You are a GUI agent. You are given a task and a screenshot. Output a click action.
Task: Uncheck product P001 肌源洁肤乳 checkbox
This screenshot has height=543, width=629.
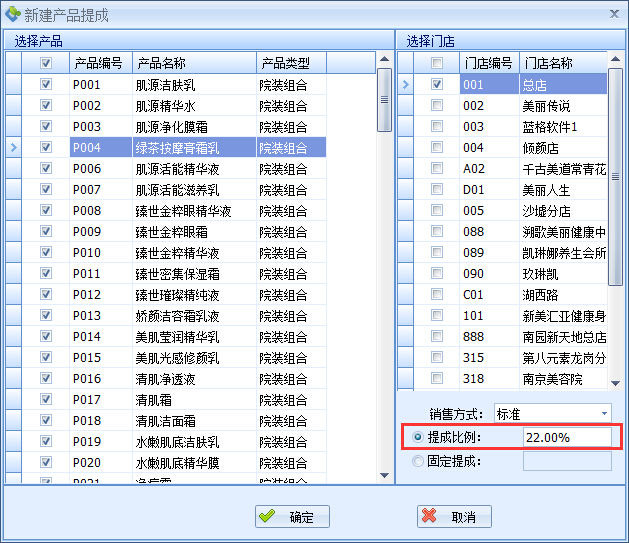(45, 85)
